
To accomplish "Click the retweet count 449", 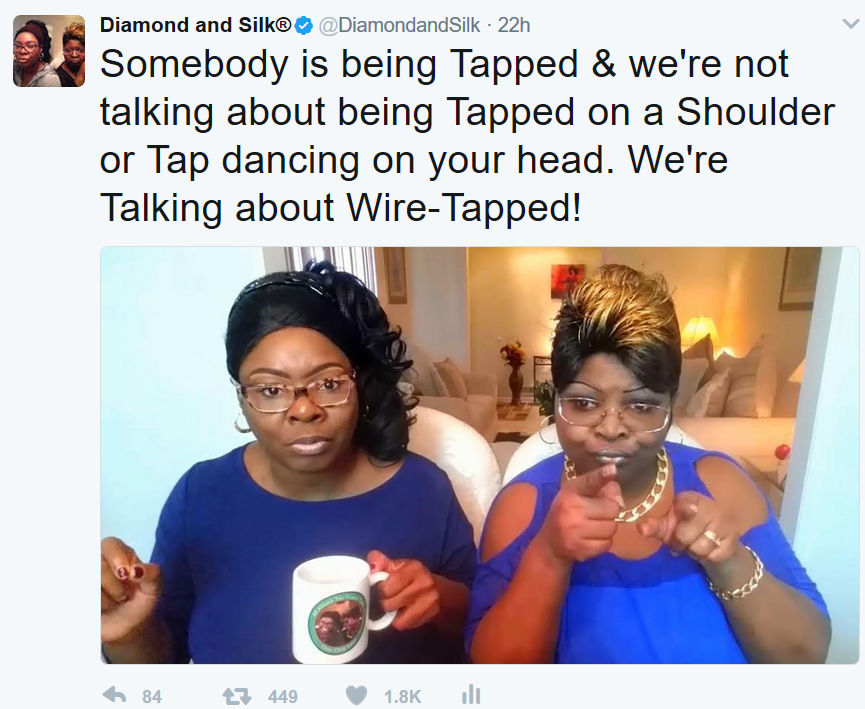I will [282, 697].
